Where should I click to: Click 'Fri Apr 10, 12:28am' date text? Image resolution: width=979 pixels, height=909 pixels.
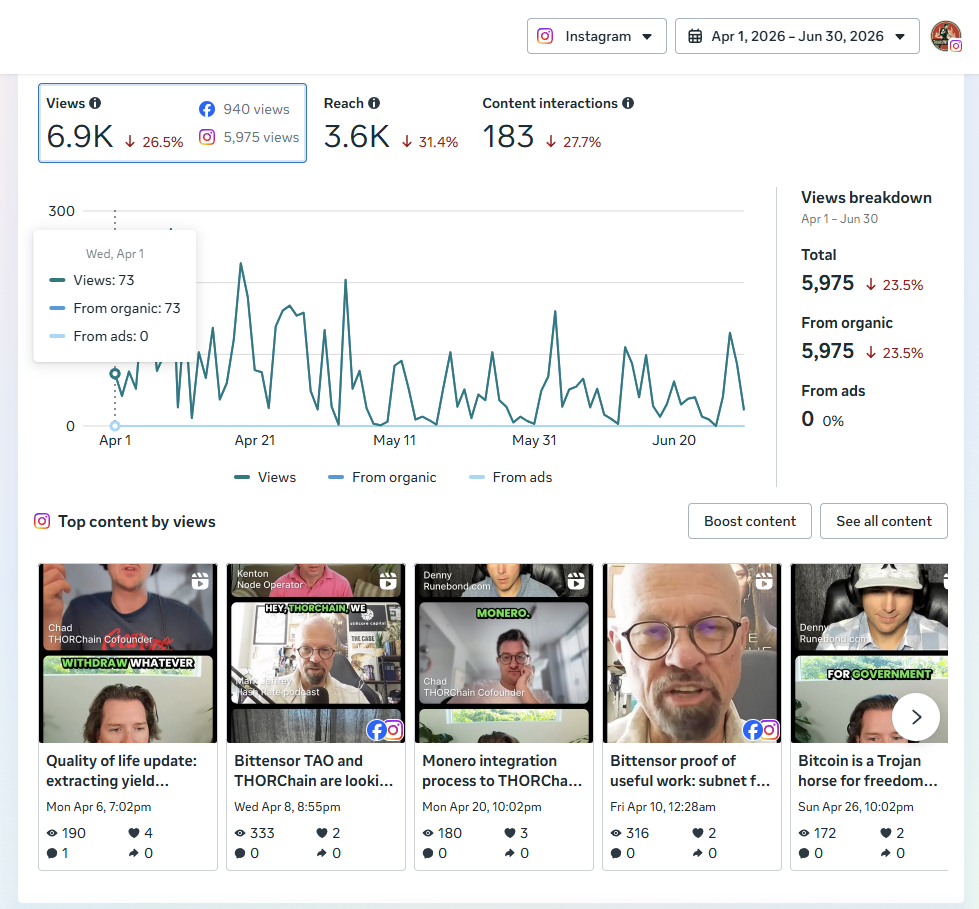pyautogui.click(x=662, y=807)
